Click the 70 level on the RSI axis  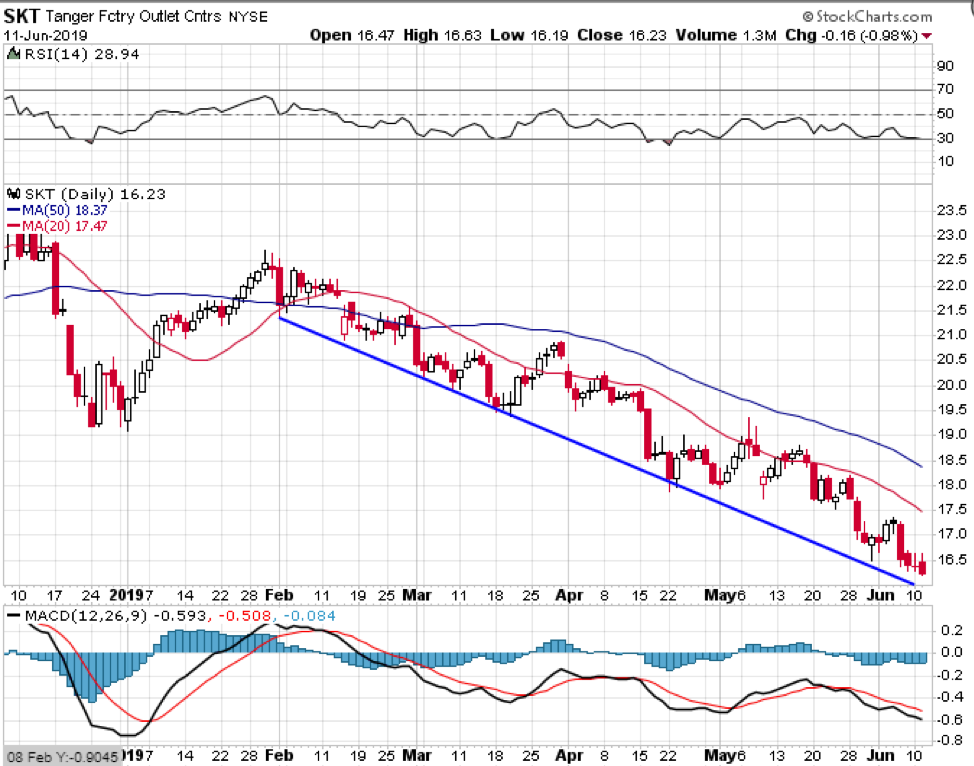[x=945, y=89]
